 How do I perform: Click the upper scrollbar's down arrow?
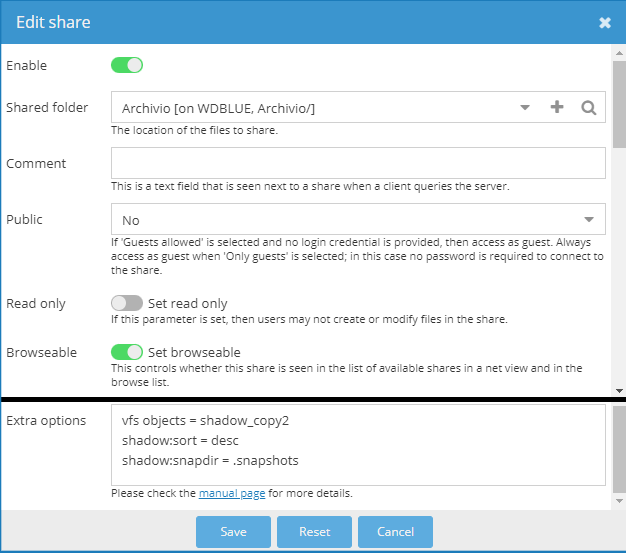click(619, 391)
